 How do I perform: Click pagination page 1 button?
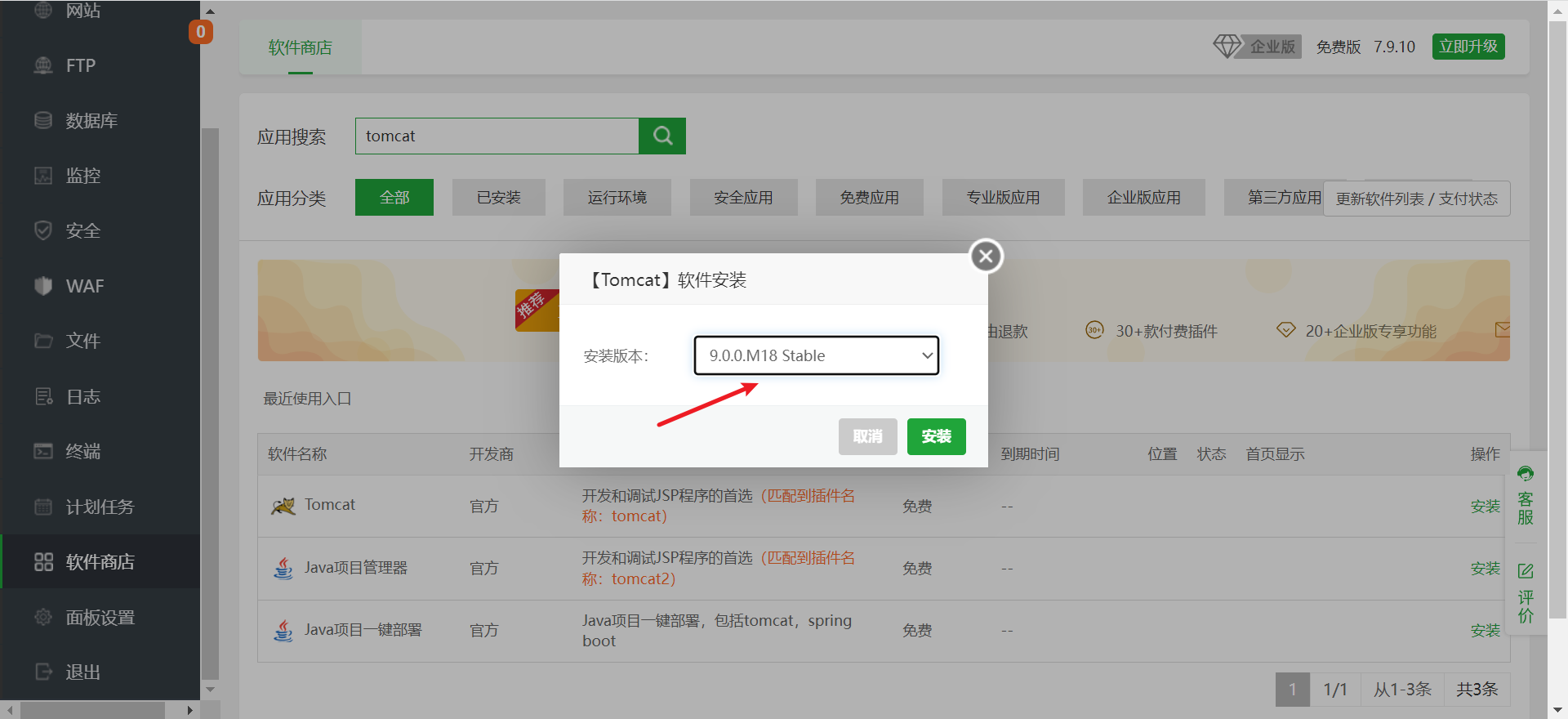tap(1293, 690)
